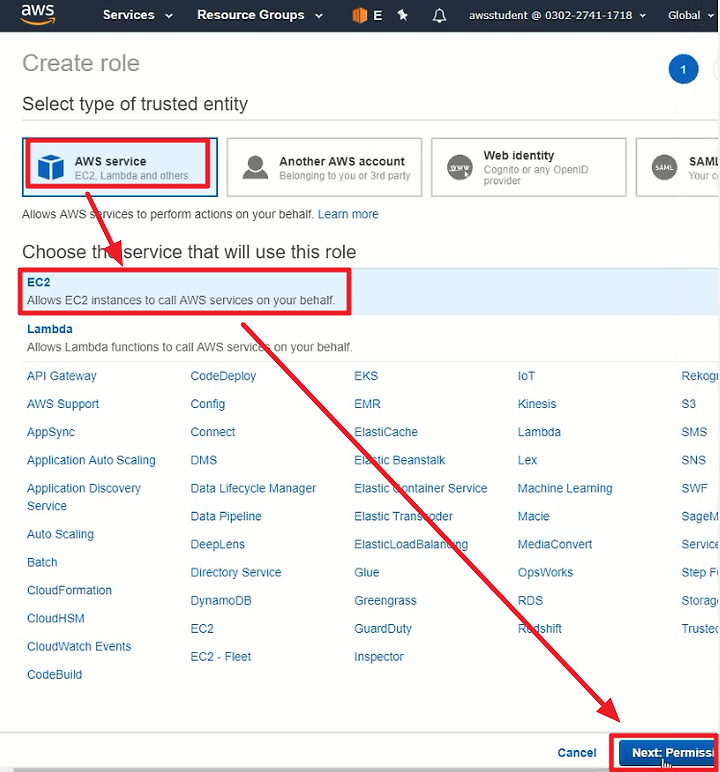This screenshot has height=772, width=720.
Task: Select CodeBuild service
Action: pos(55,675)
